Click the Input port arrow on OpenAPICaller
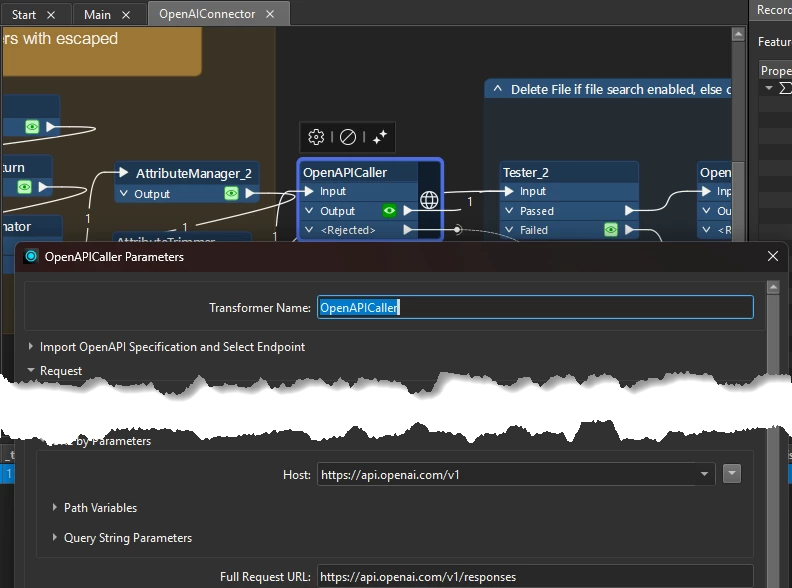 (309, 191)
